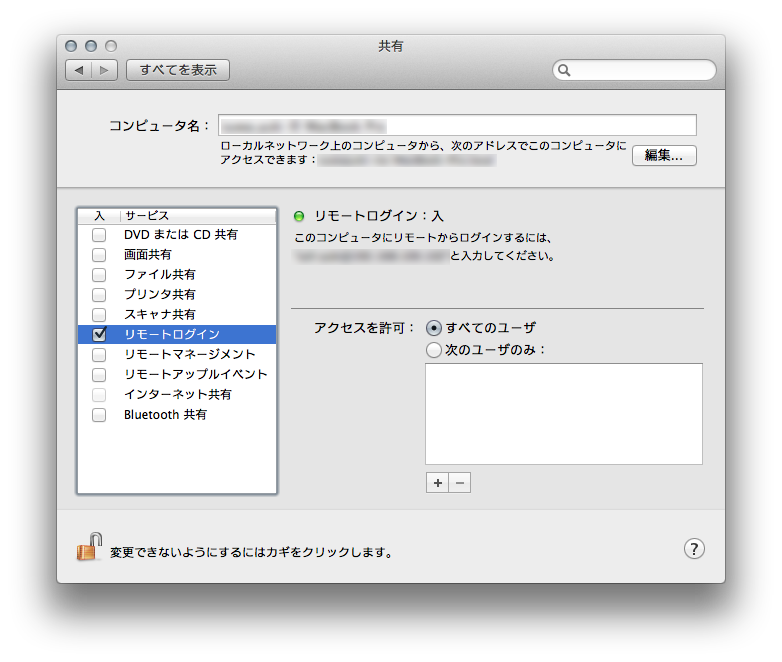Screen dimensions: 782x662
Task: Click the コンピュータ名 text field
Action: pos(457,125)
